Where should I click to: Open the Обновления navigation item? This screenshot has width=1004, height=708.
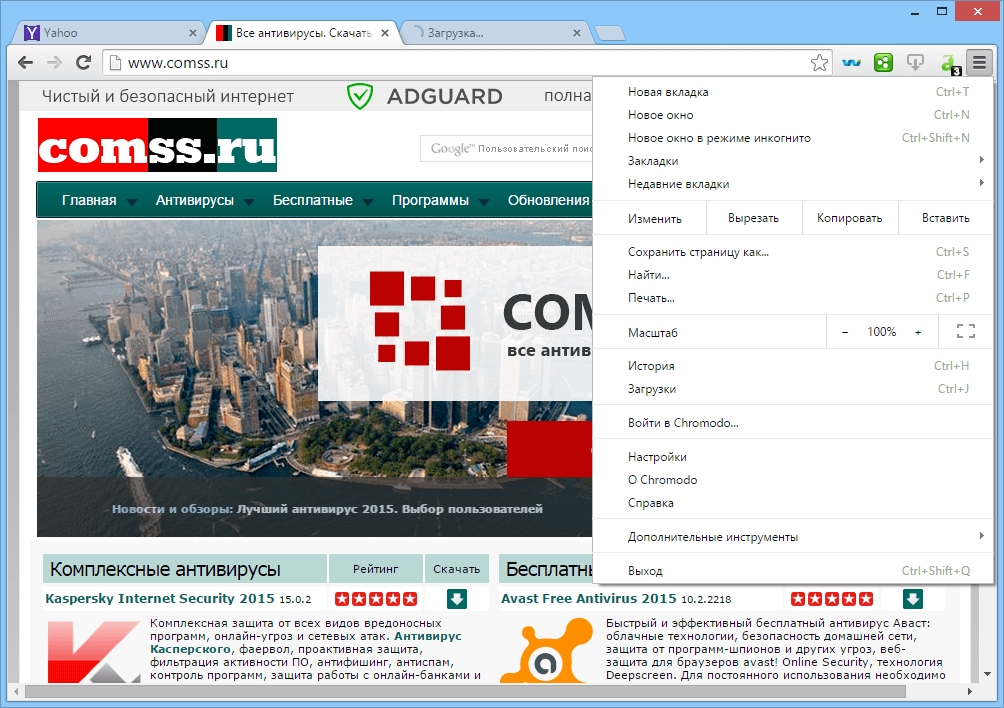pyautogui.click(x=548, y=200)
